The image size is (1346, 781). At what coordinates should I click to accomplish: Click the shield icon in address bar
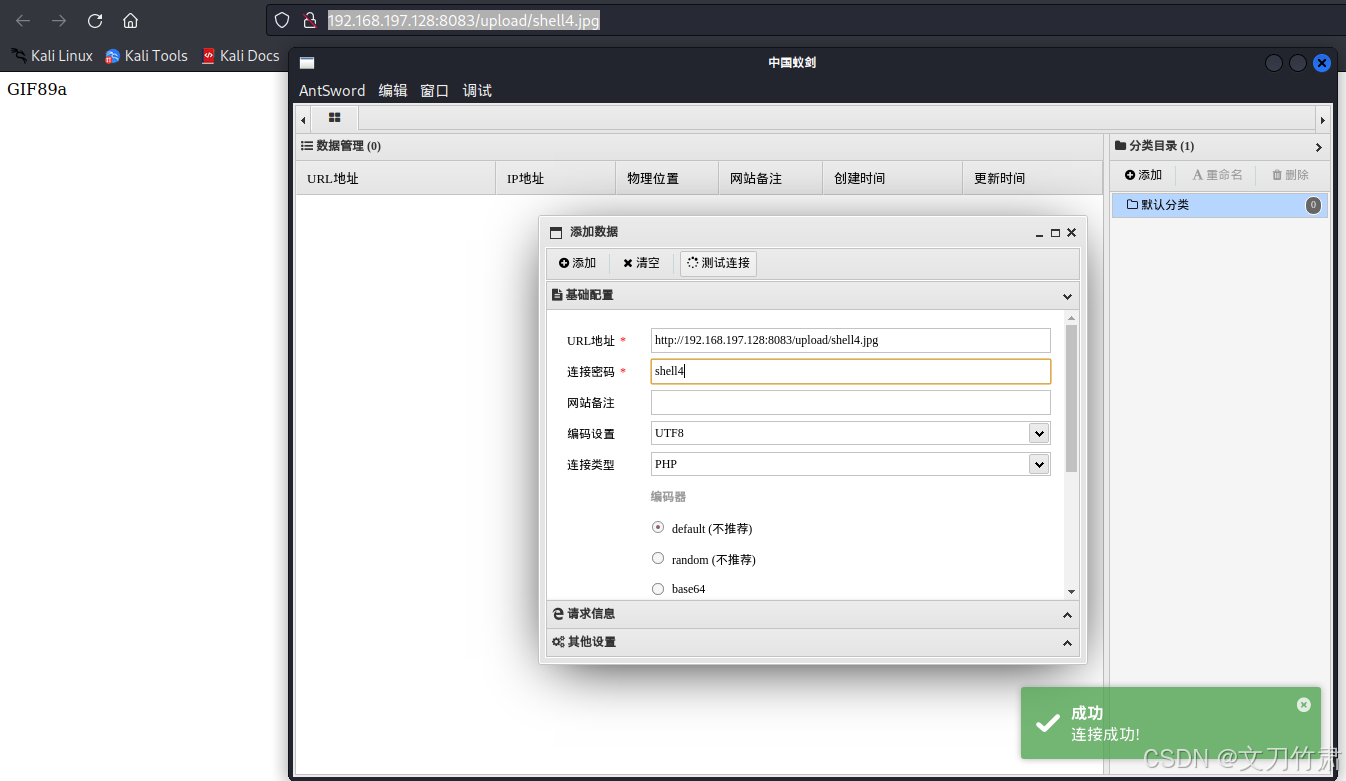(283, 20)
